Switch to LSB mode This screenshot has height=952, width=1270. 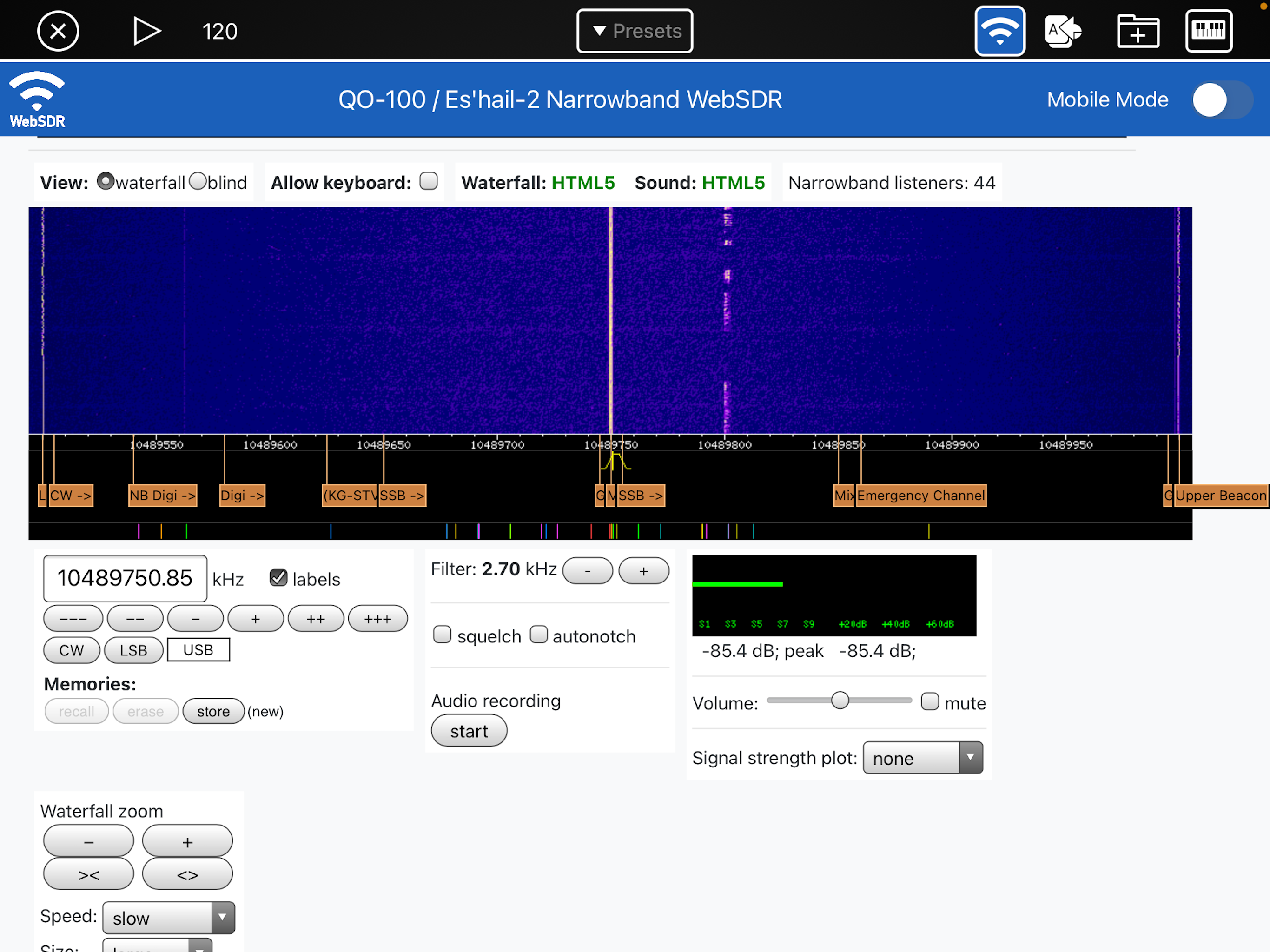click(133, 650)
